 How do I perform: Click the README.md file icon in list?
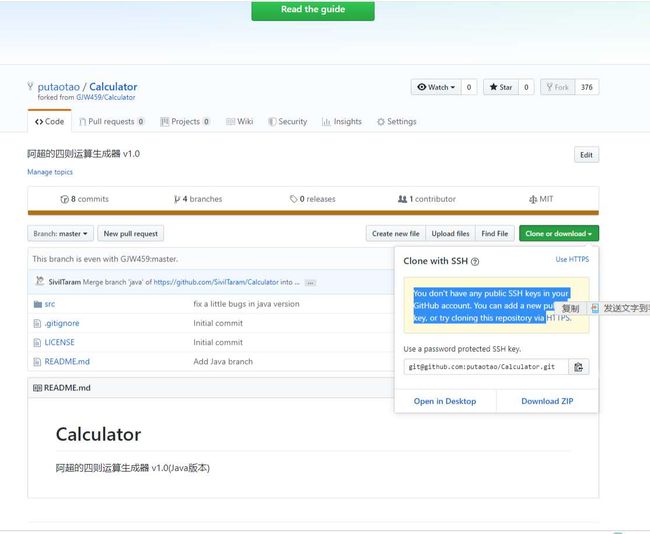point(37,362)
